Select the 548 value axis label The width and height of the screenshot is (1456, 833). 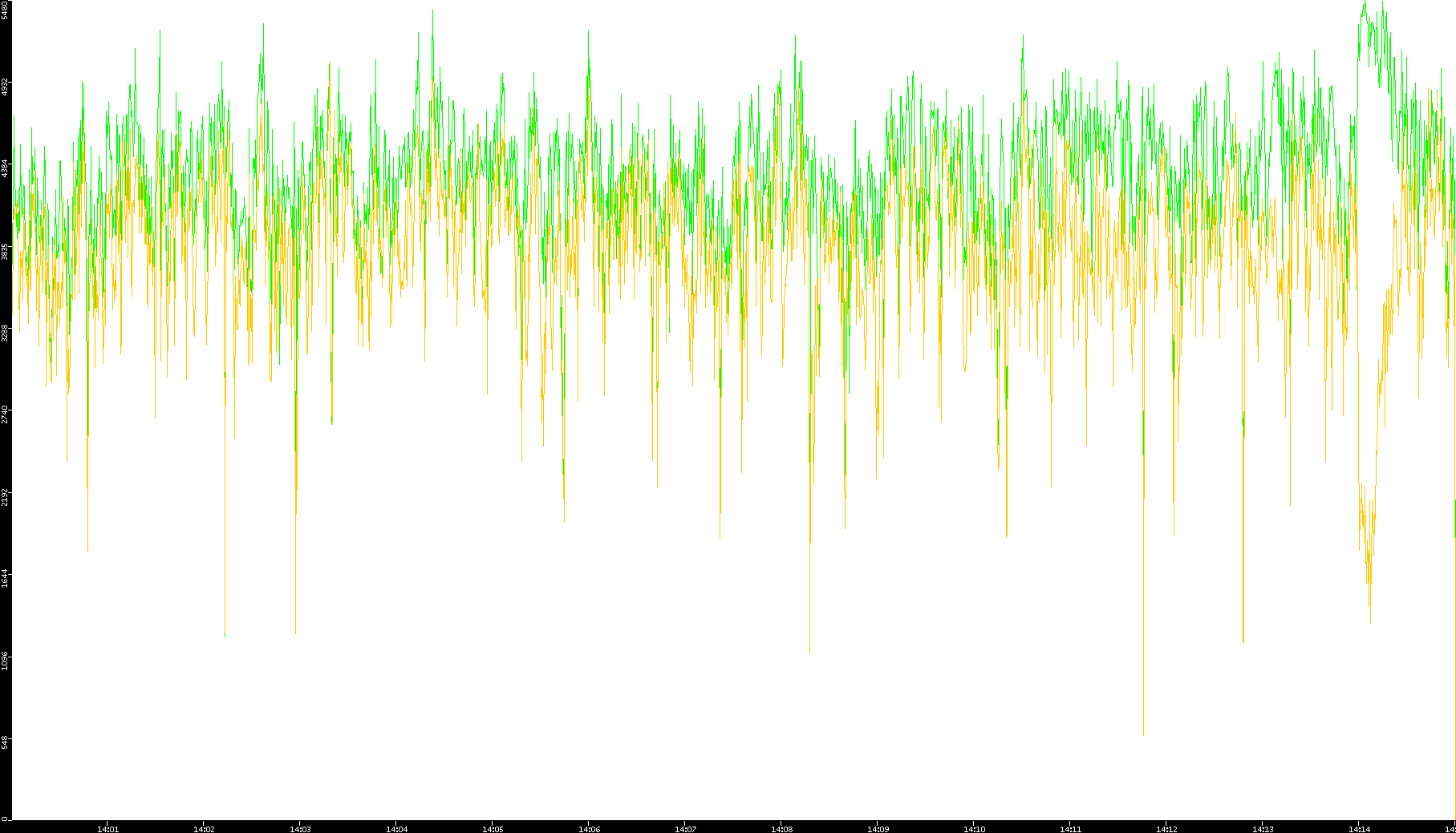click(x=6, y=742)
